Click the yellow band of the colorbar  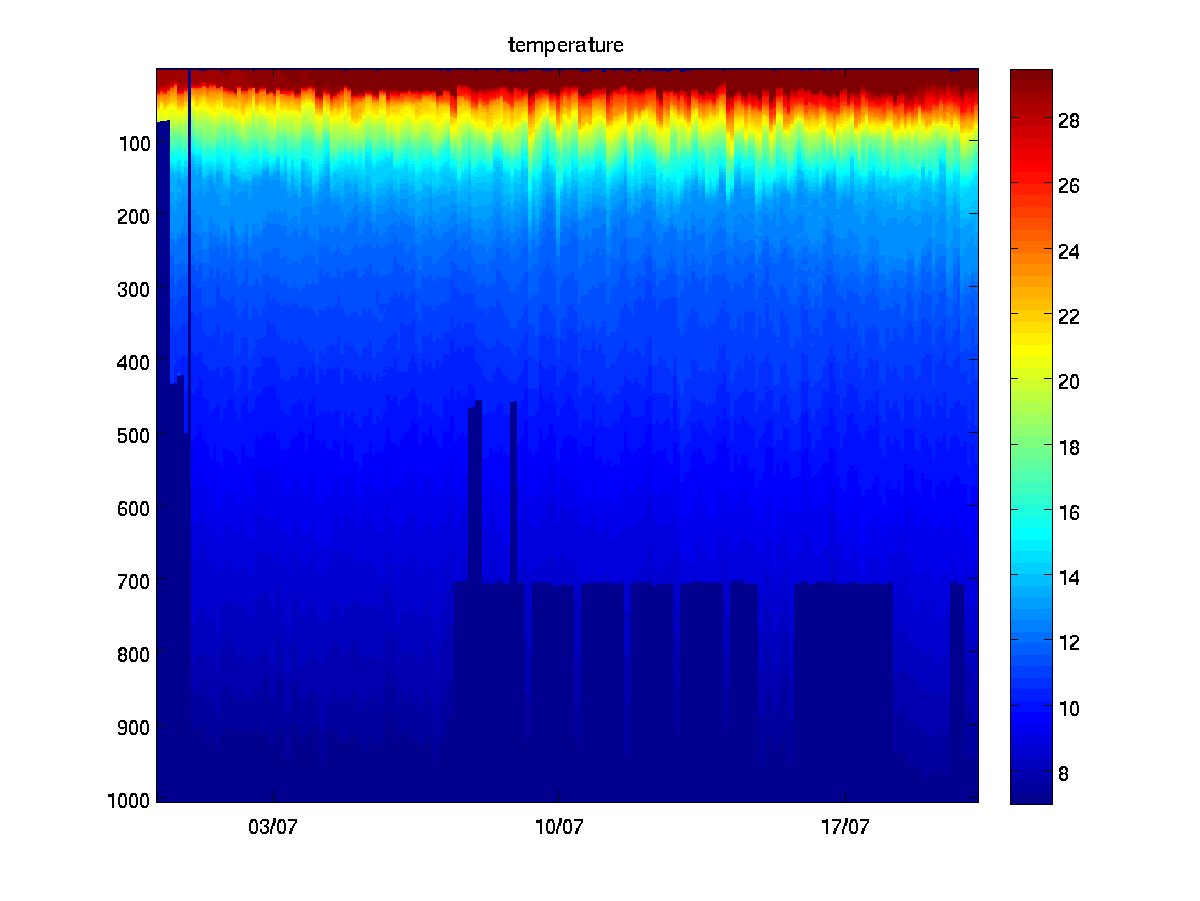[x=1031, y=345]
